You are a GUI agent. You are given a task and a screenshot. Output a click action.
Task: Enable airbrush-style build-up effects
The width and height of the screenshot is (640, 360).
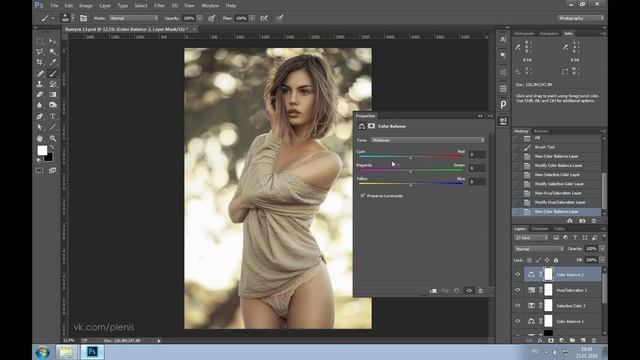(264, 18)
